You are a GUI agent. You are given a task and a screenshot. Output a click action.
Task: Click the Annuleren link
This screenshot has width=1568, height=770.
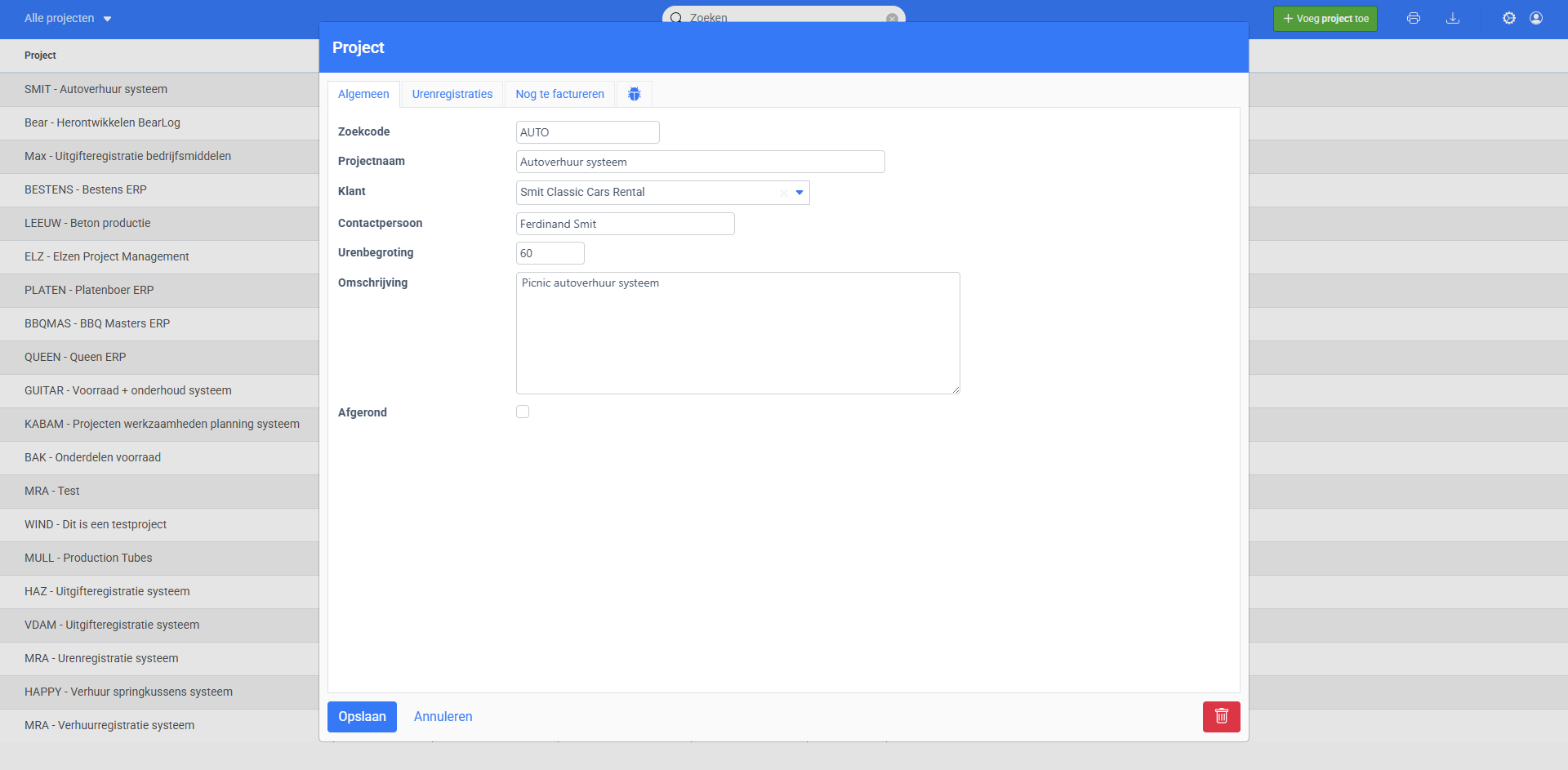(x=443, y=716)
